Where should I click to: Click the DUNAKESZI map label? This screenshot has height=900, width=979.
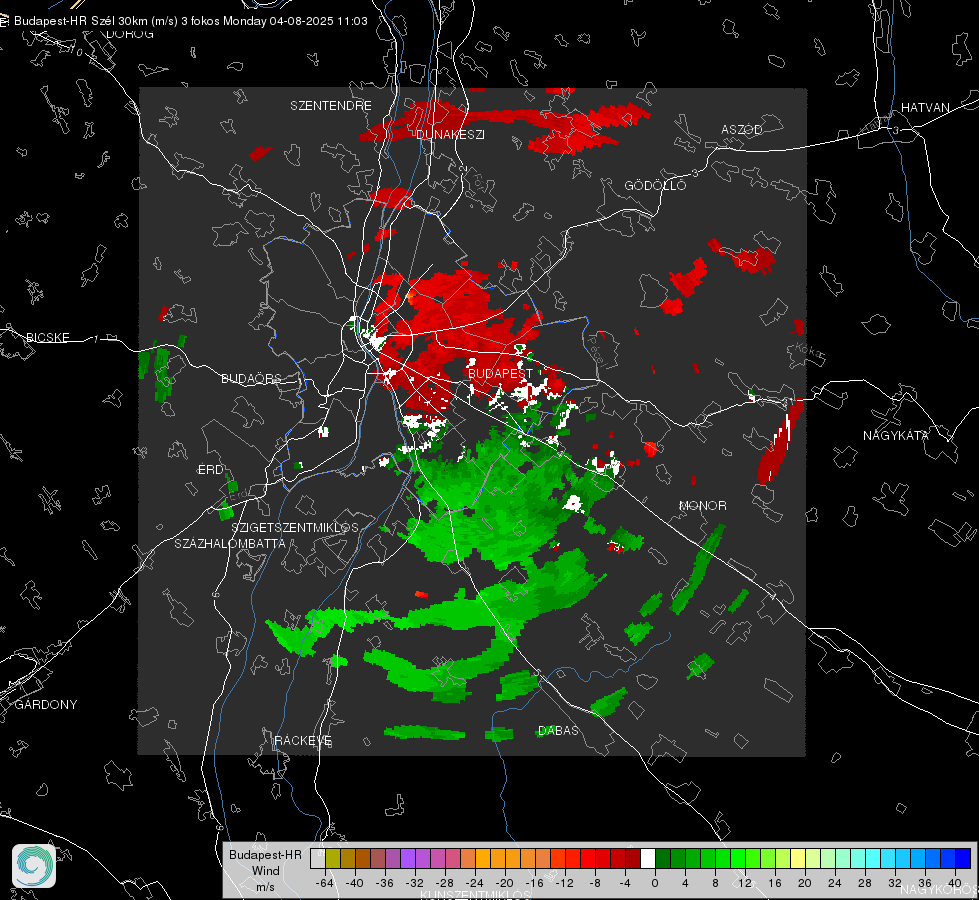coord(450,134)
